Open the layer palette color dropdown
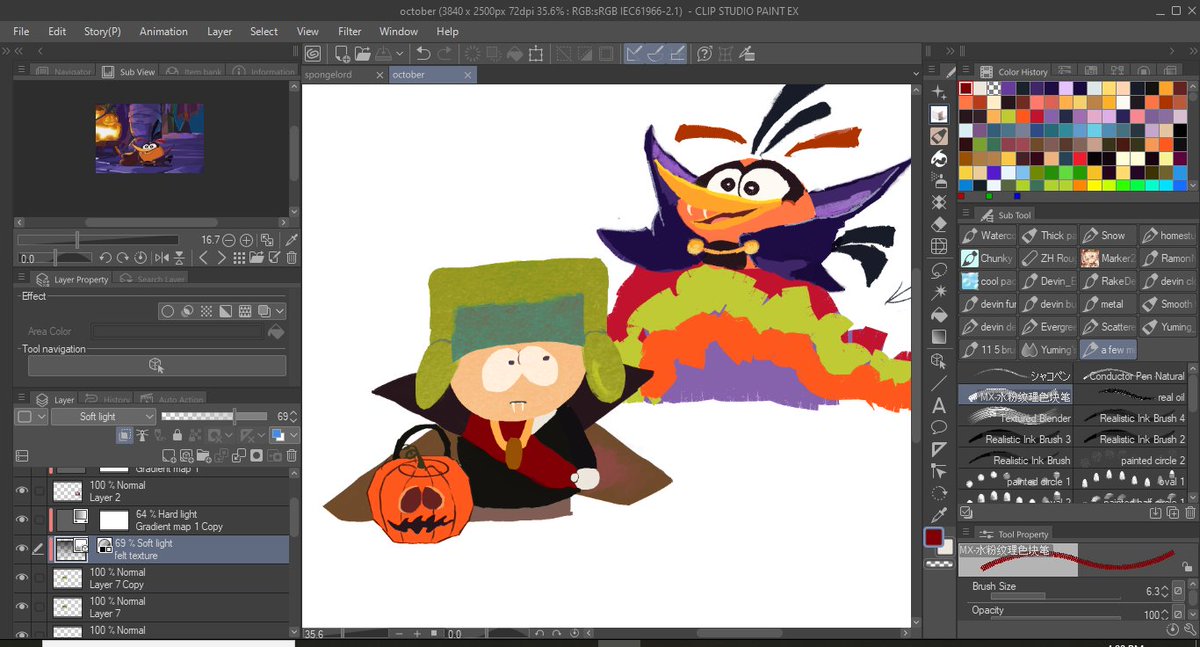 30,416
